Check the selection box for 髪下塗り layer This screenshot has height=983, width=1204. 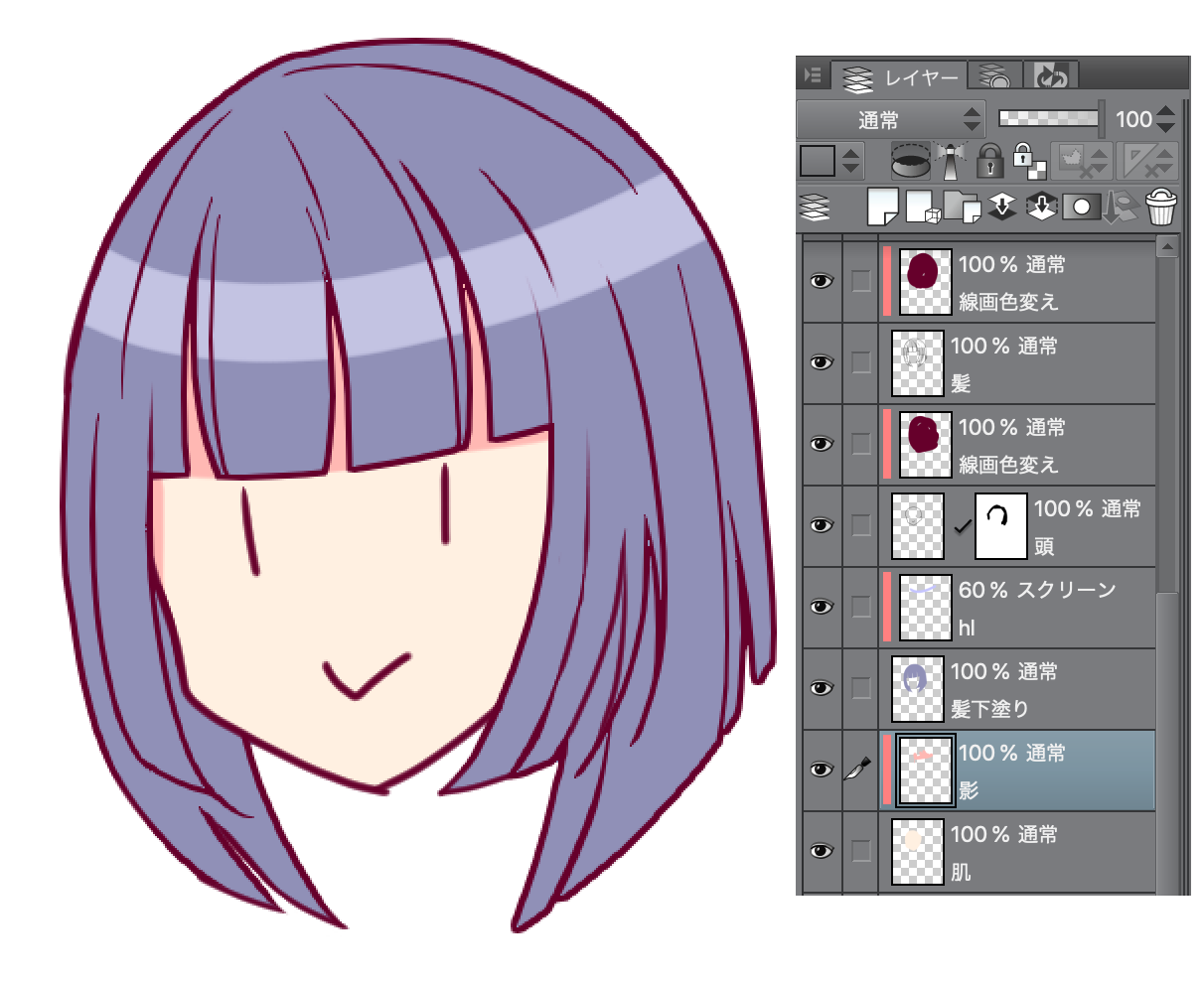860,689
